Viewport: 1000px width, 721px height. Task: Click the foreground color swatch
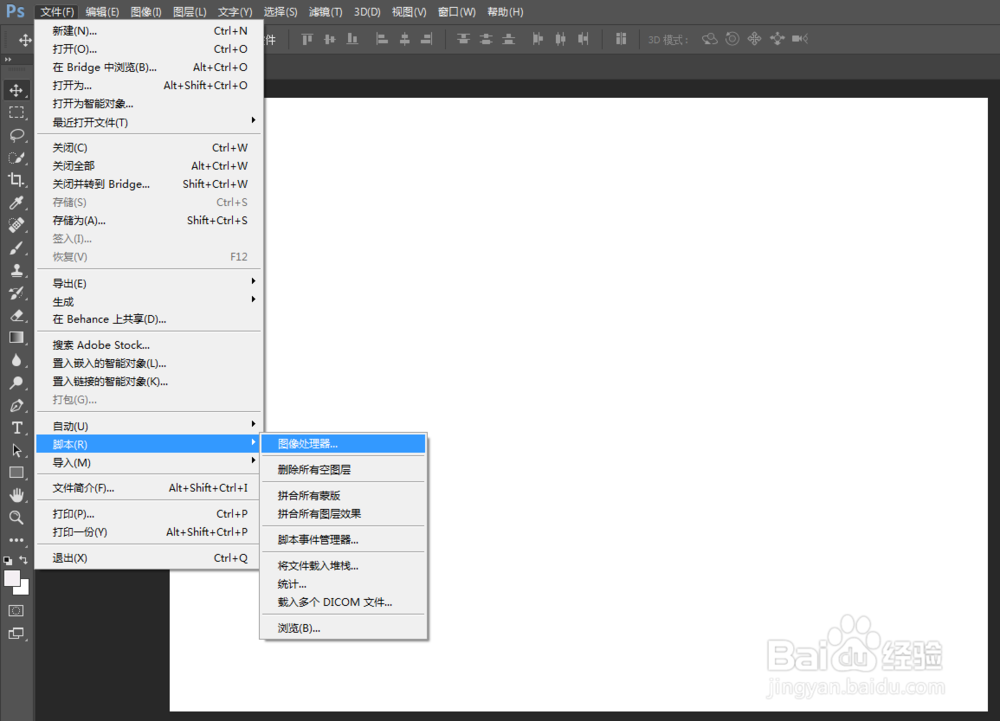(x=11, y=578)
